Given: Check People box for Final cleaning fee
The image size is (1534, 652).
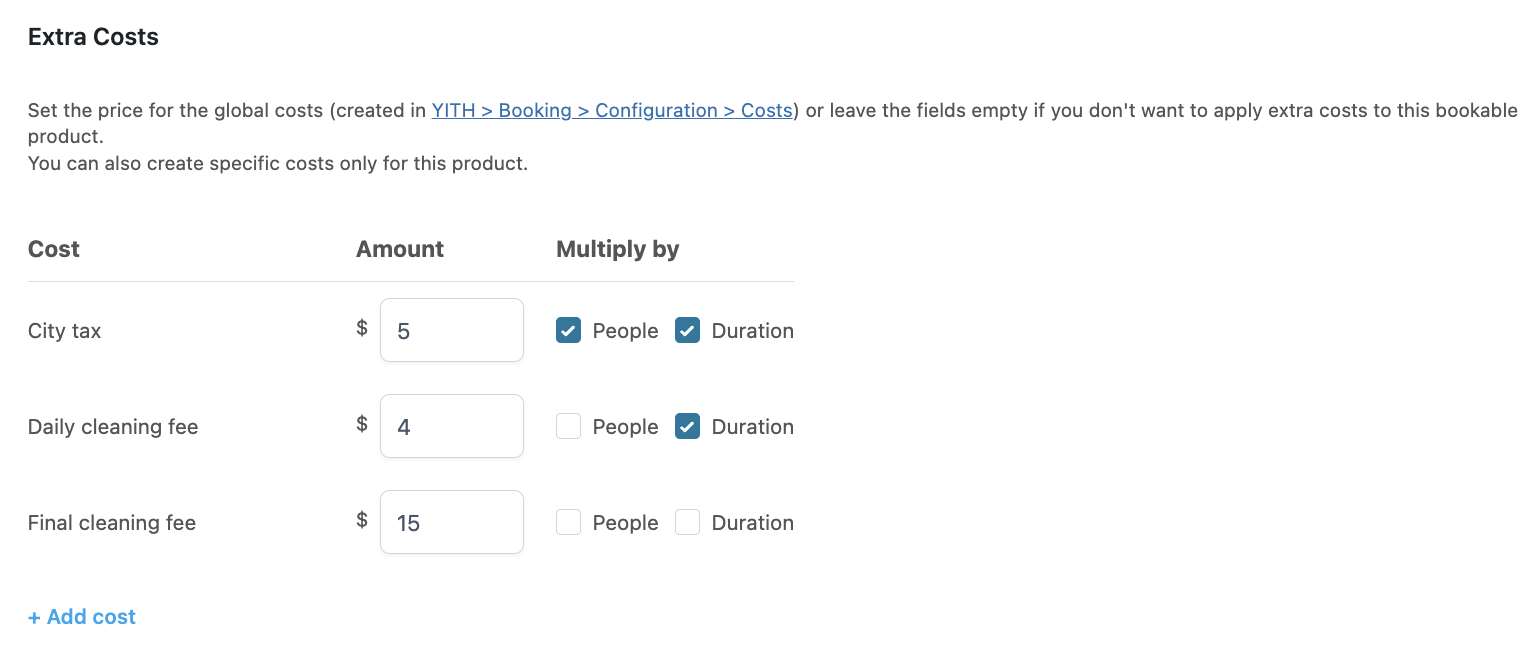Looking at the screenshot, I should 568,523.
